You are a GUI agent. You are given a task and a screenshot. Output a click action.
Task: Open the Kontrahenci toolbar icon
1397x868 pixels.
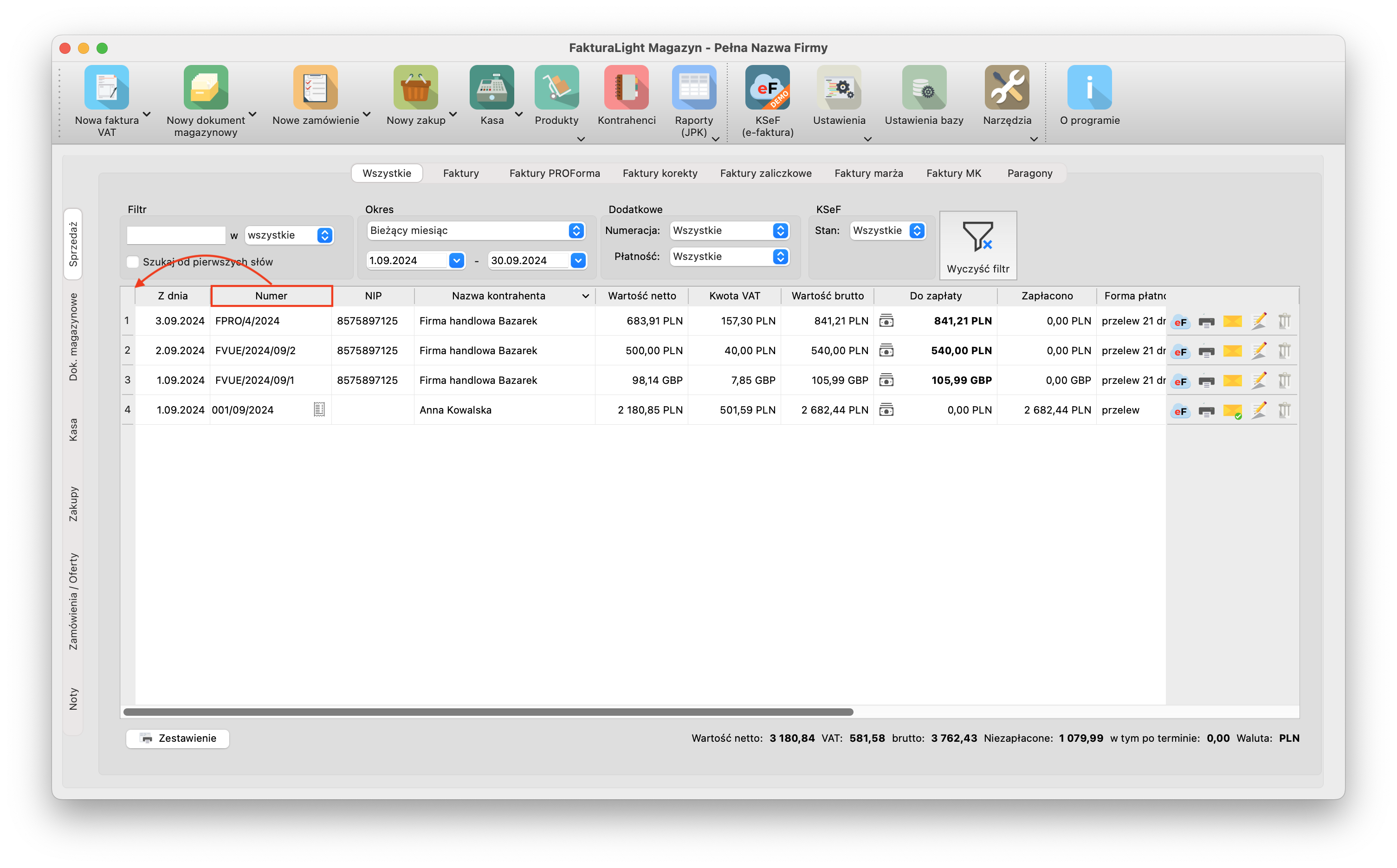(626, 87)
